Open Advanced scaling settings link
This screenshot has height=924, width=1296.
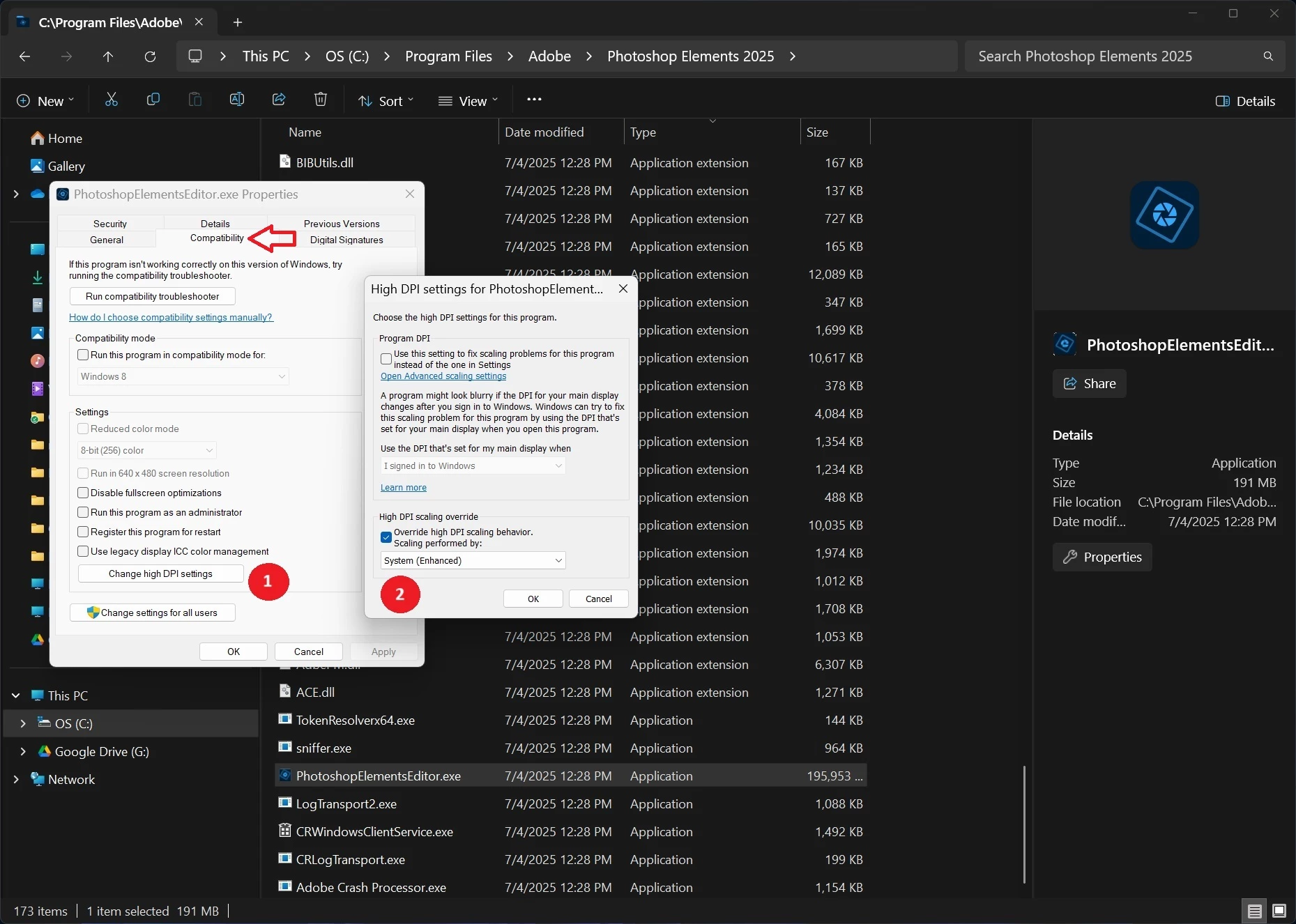(443, 376)
